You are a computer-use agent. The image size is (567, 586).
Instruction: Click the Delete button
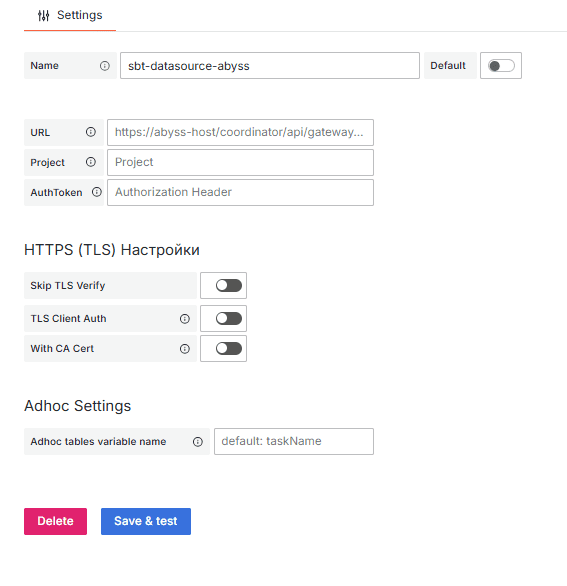(55, 521)
